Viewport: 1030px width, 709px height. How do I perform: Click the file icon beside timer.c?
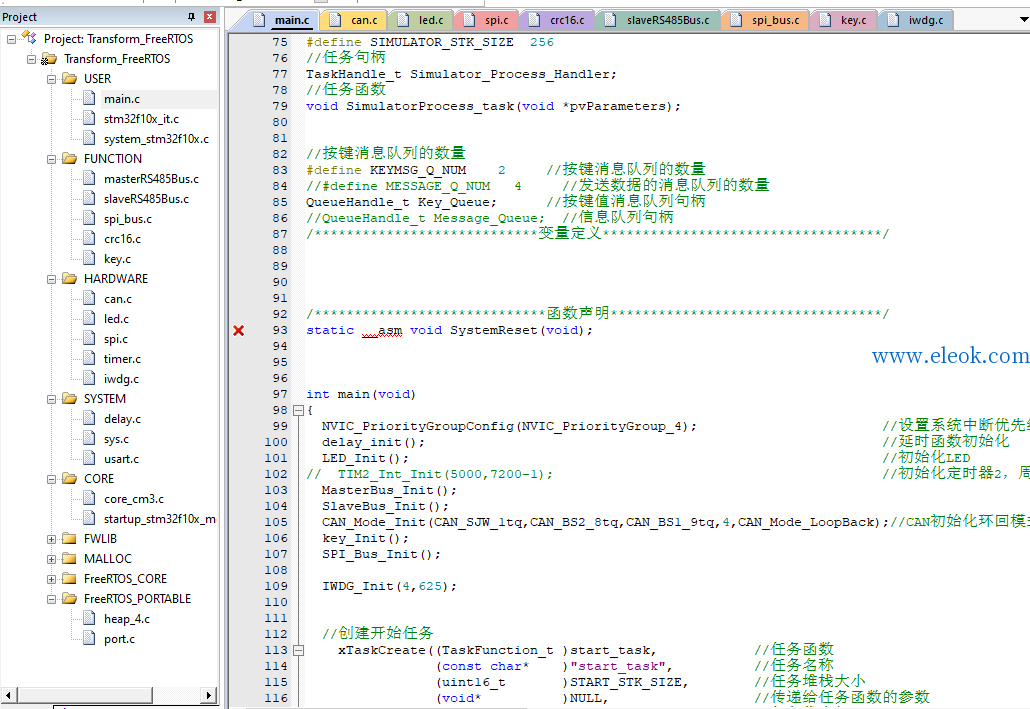coord(89,359)
